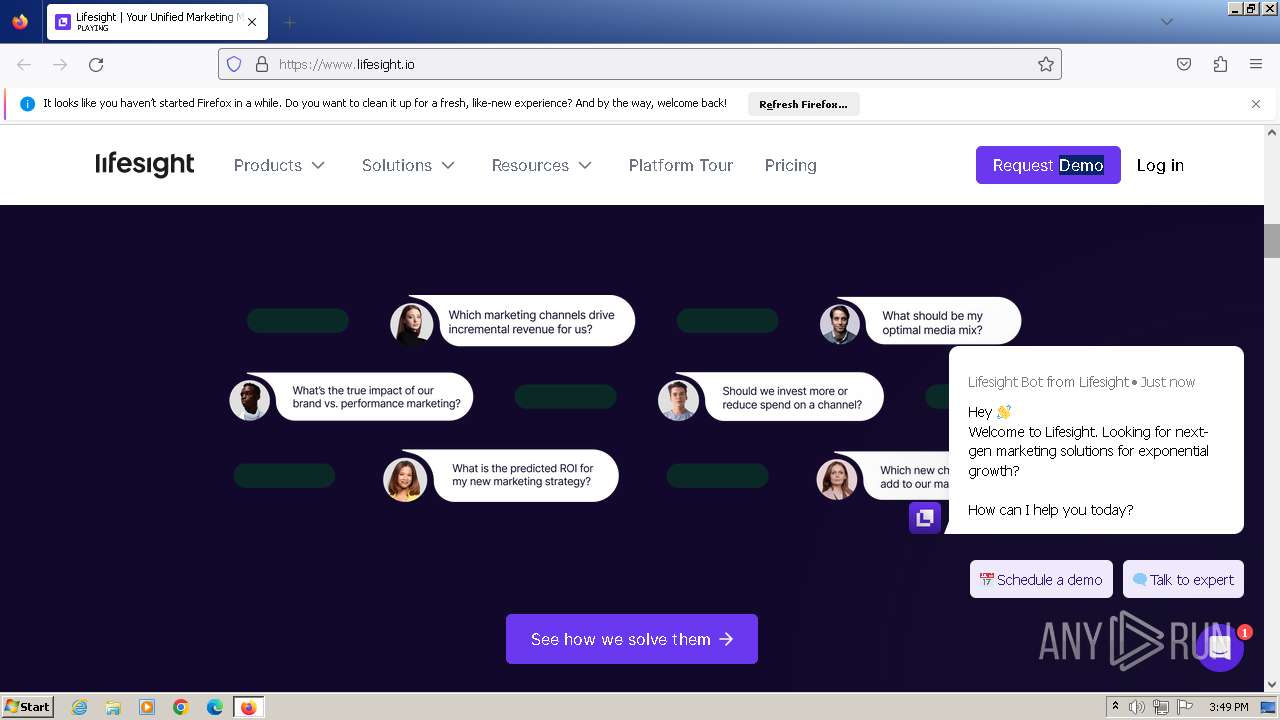Image resolution: width=1280 pixels, height=720 pixels.
Task: Launch Google Chrome from the taskbar
Action: (x=181, y=707)
